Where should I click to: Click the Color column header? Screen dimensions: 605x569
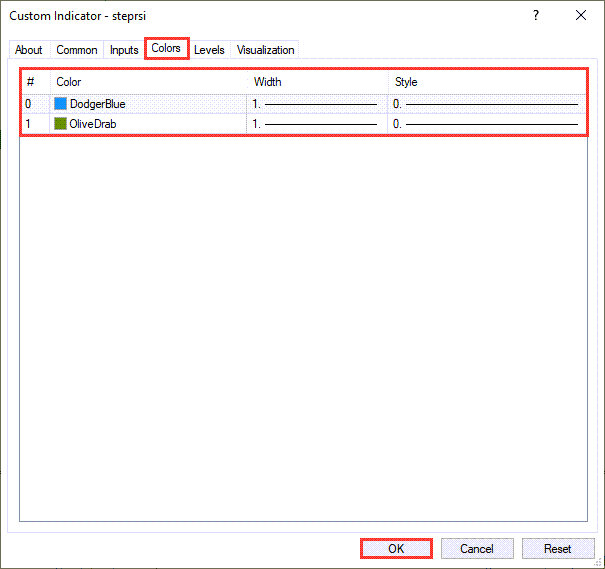pos(149,82)
